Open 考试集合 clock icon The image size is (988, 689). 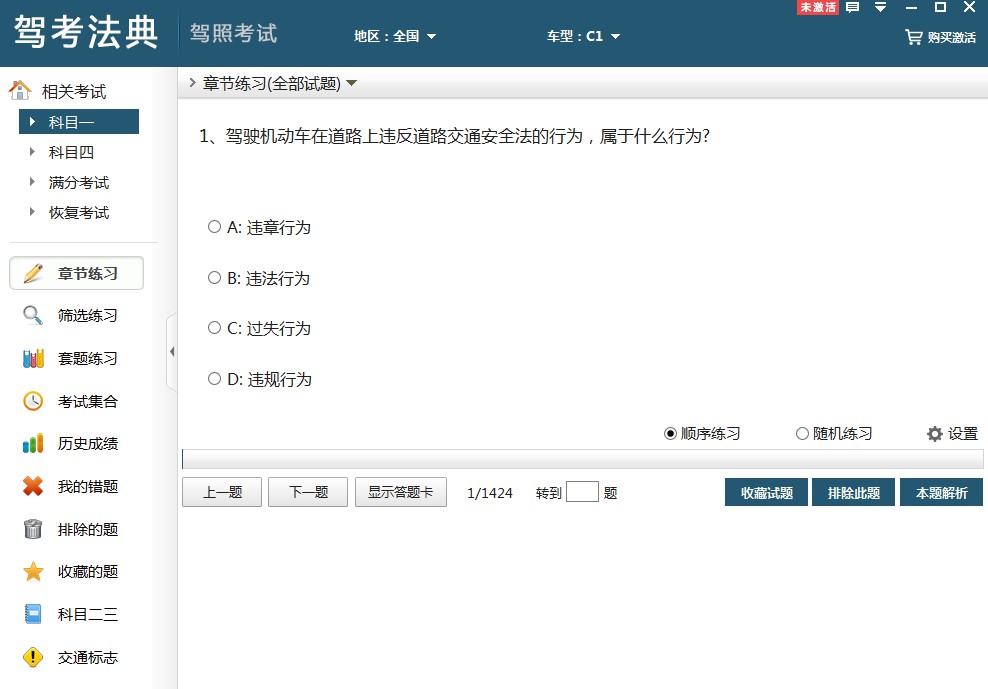[x=33, y=401]
